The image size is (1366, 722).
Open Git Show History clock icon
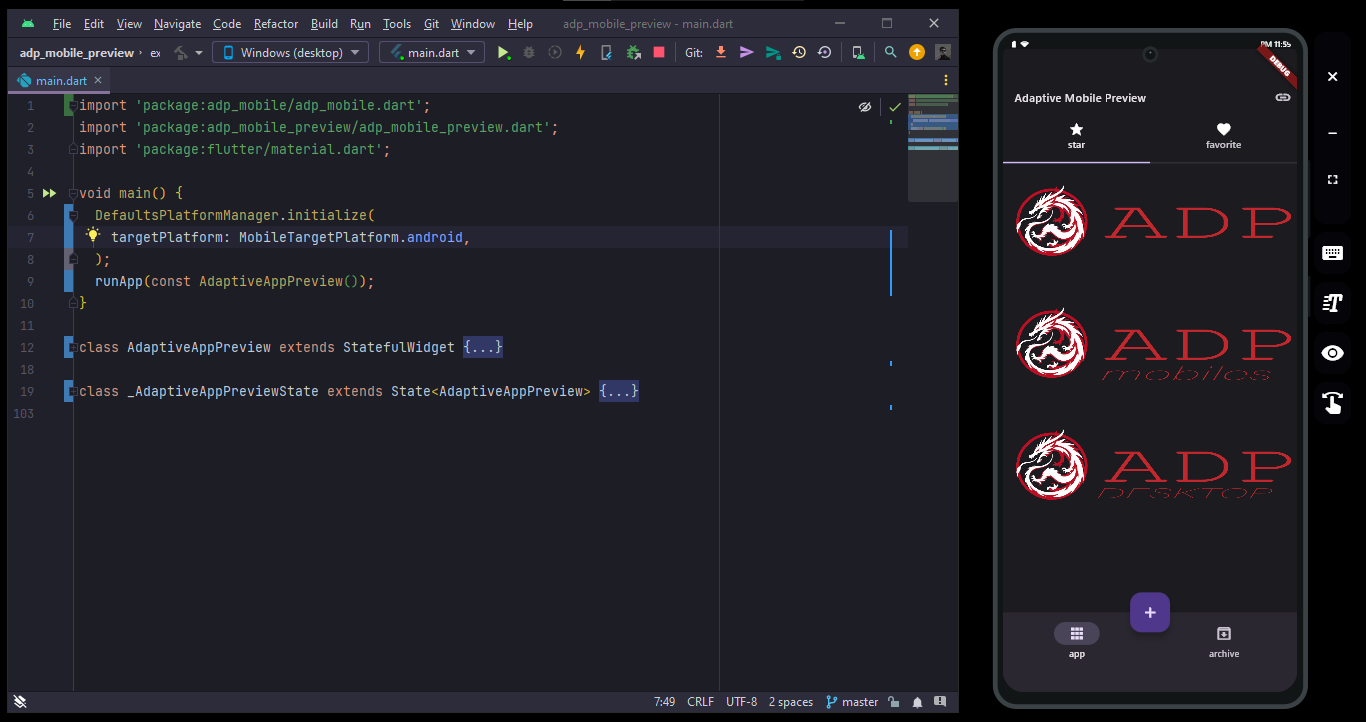[x=799, y=52]
